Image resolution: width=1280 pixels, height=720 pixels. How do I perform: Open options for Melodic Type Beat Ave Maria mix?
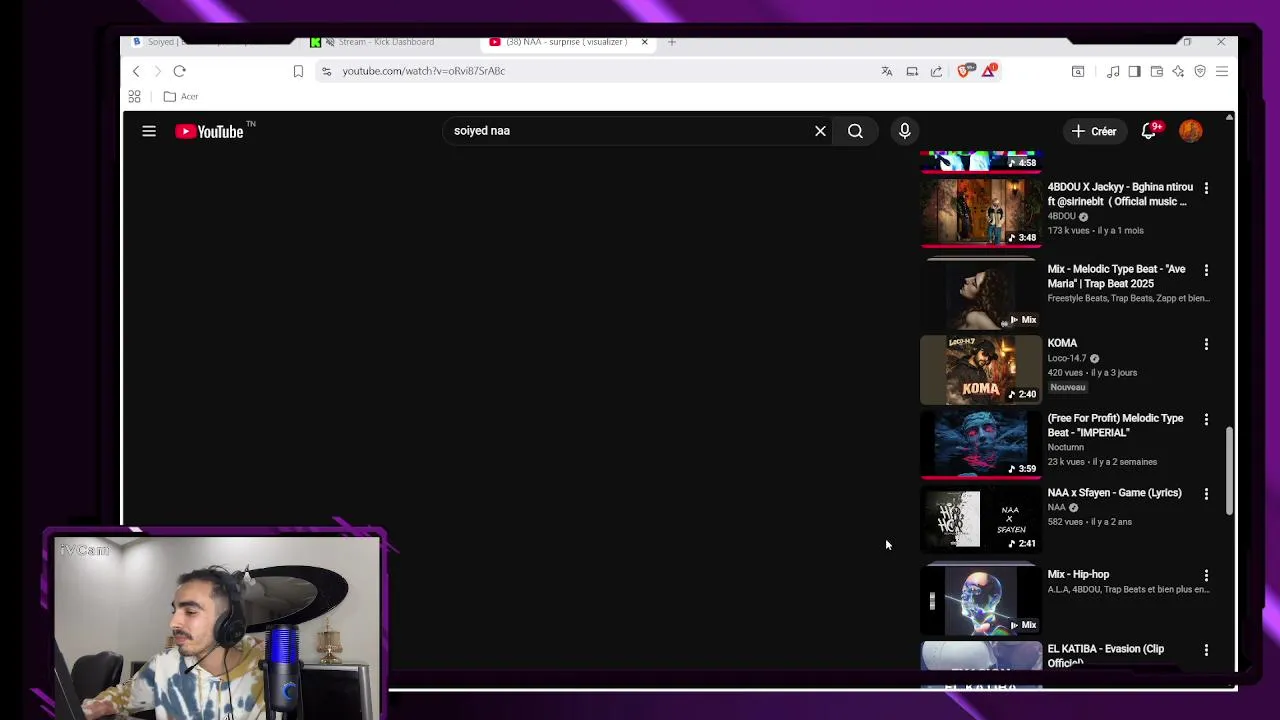coord(1206,270)
